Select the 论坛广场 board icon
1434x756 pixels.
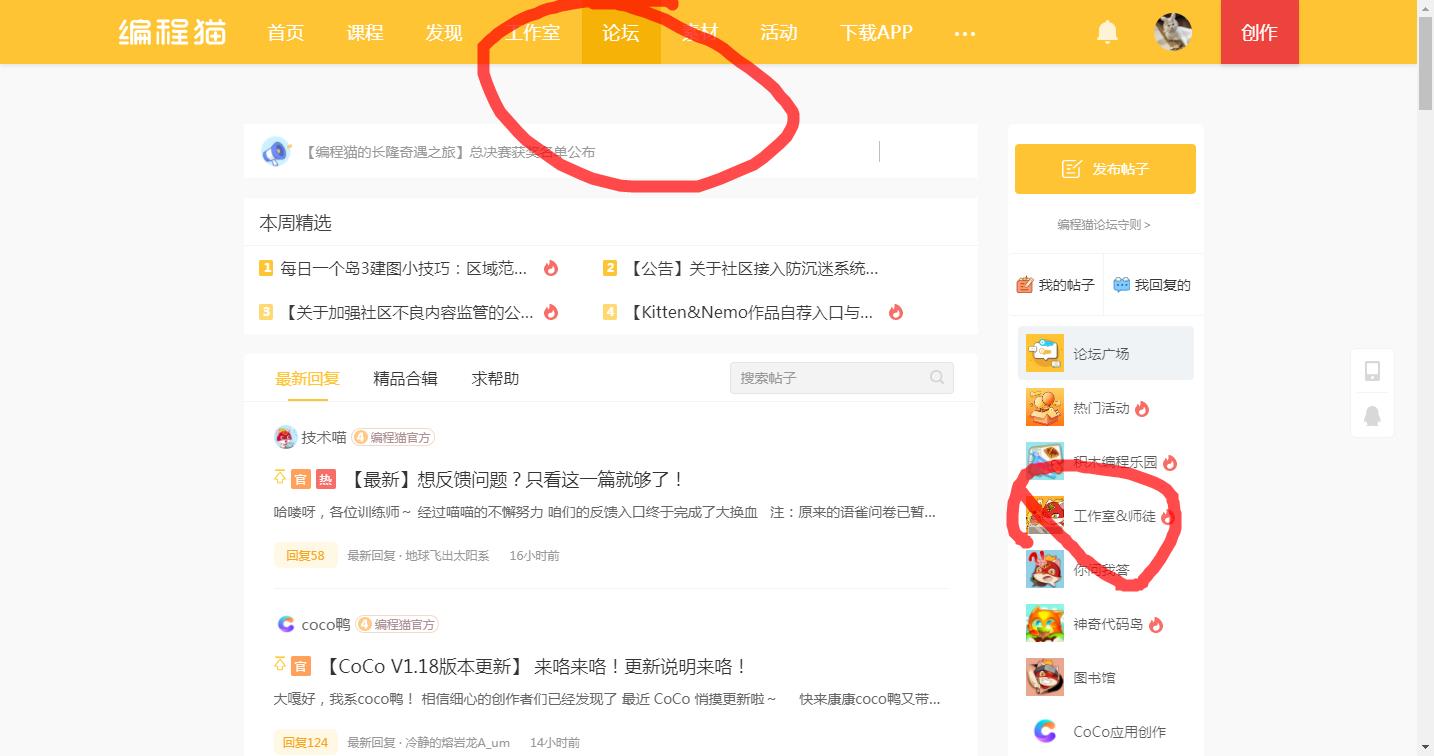click(1045, 353)
